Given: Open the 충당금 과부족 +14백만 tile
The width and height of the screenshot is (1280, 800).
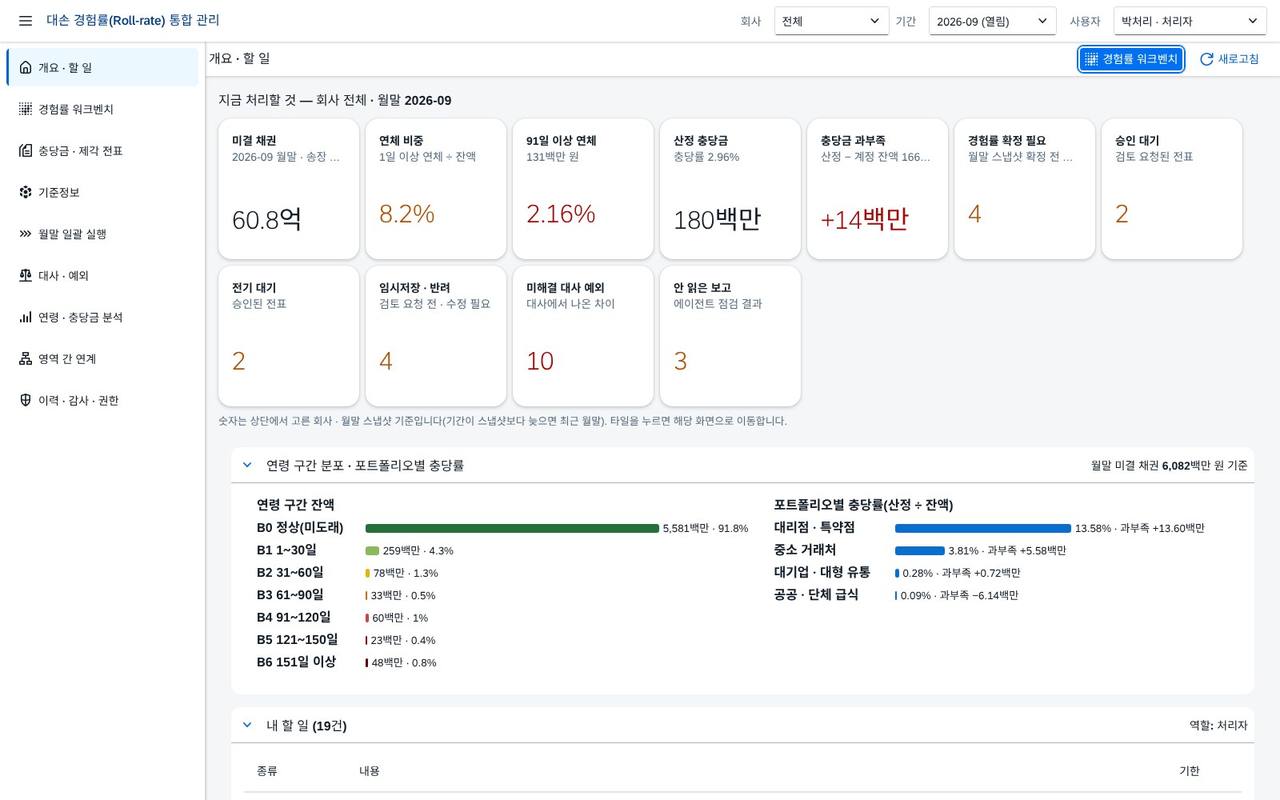Looking at the screenshot, I should [x=877, y=189].
